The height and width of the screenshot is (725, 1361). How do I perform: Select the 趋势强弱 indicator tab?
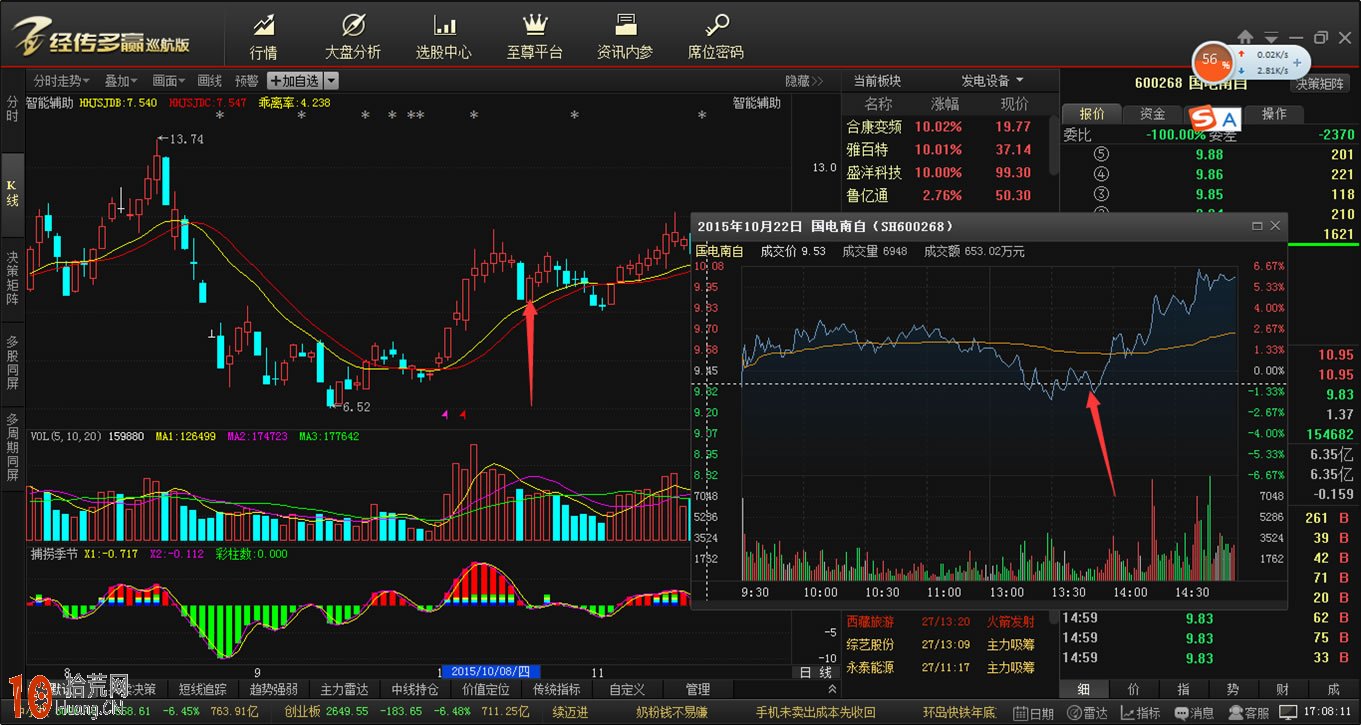(x=274, y=690)
